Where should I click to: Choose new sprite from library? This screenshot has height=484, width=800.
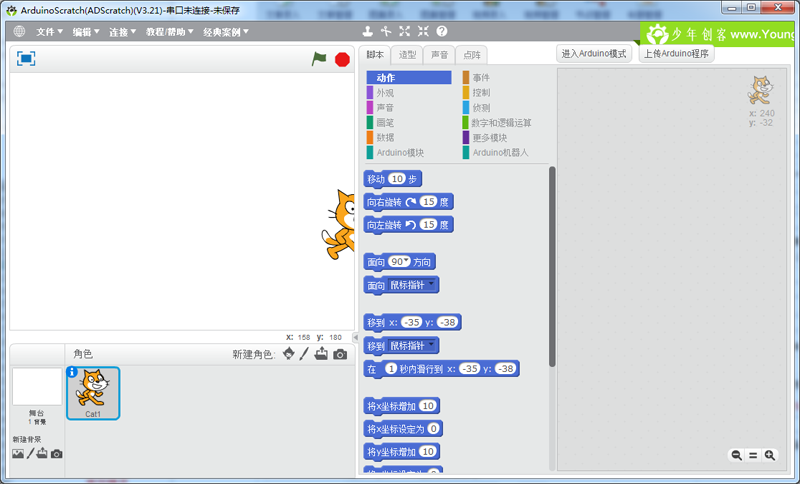(x=289, y=354)
